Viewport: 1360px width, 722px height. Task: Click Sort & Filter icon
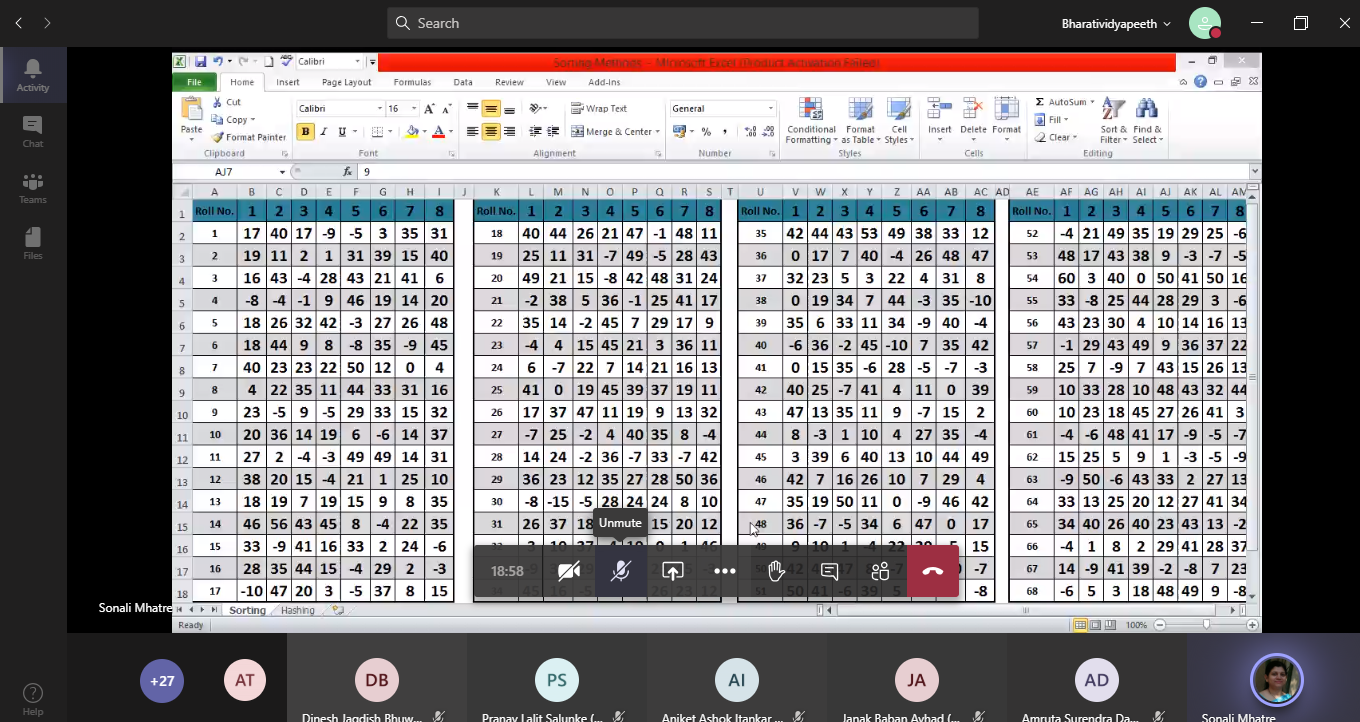click(1114, 121)
